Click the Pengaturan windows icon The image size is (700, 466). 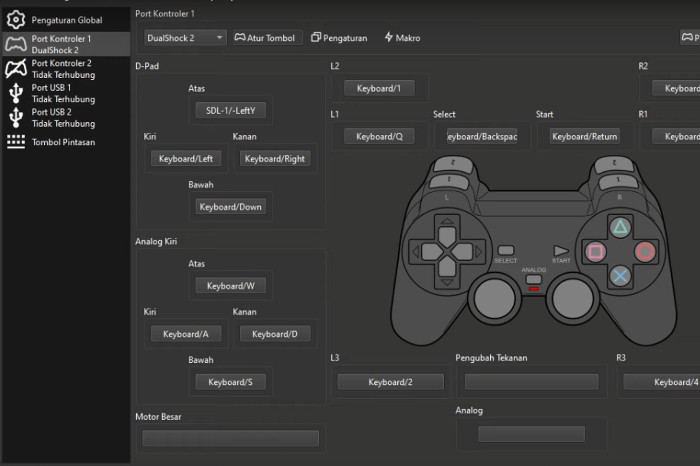[316, 37]
